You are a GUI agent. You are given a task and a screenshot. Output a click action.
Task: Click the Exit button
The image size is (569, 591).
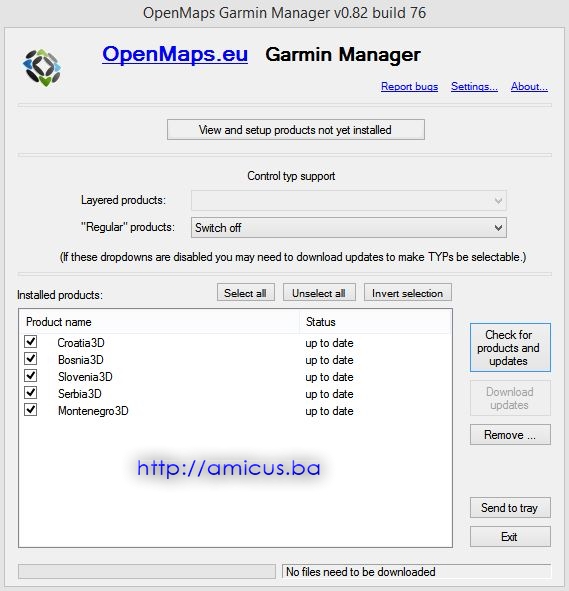click(x=510, y=537)
